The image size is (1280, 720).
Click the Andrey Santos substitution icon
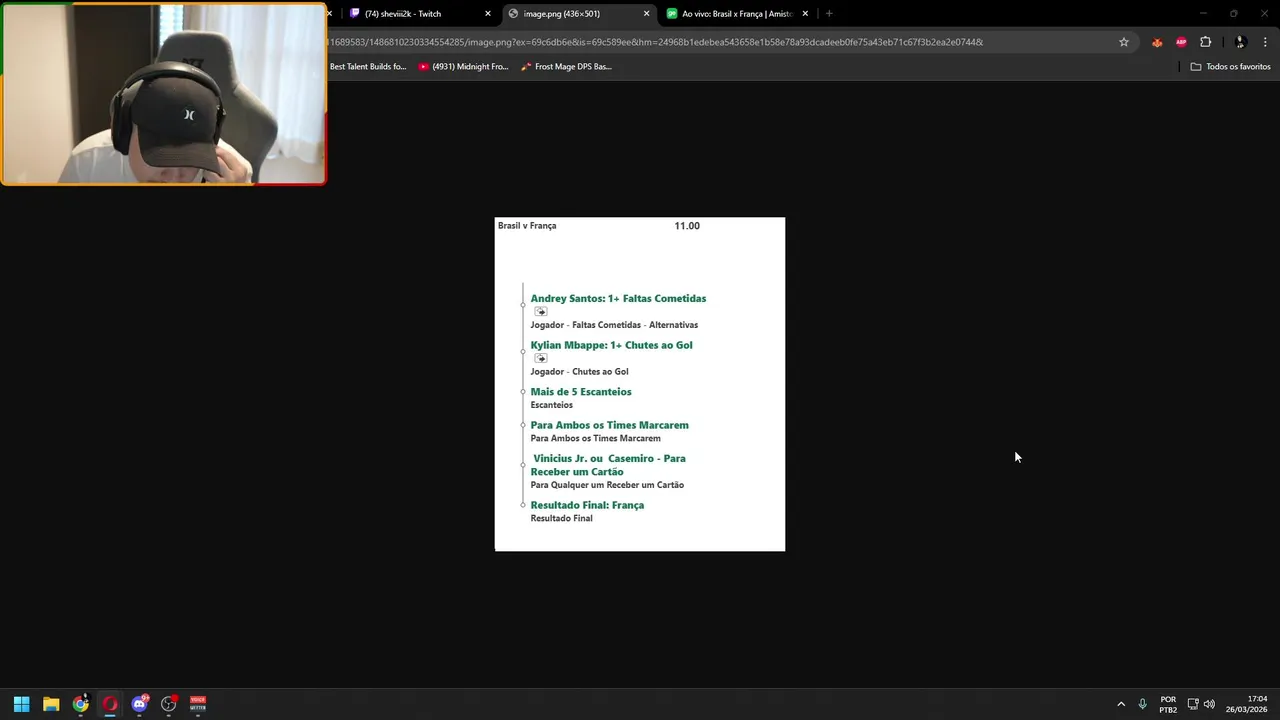pos(541,312)
